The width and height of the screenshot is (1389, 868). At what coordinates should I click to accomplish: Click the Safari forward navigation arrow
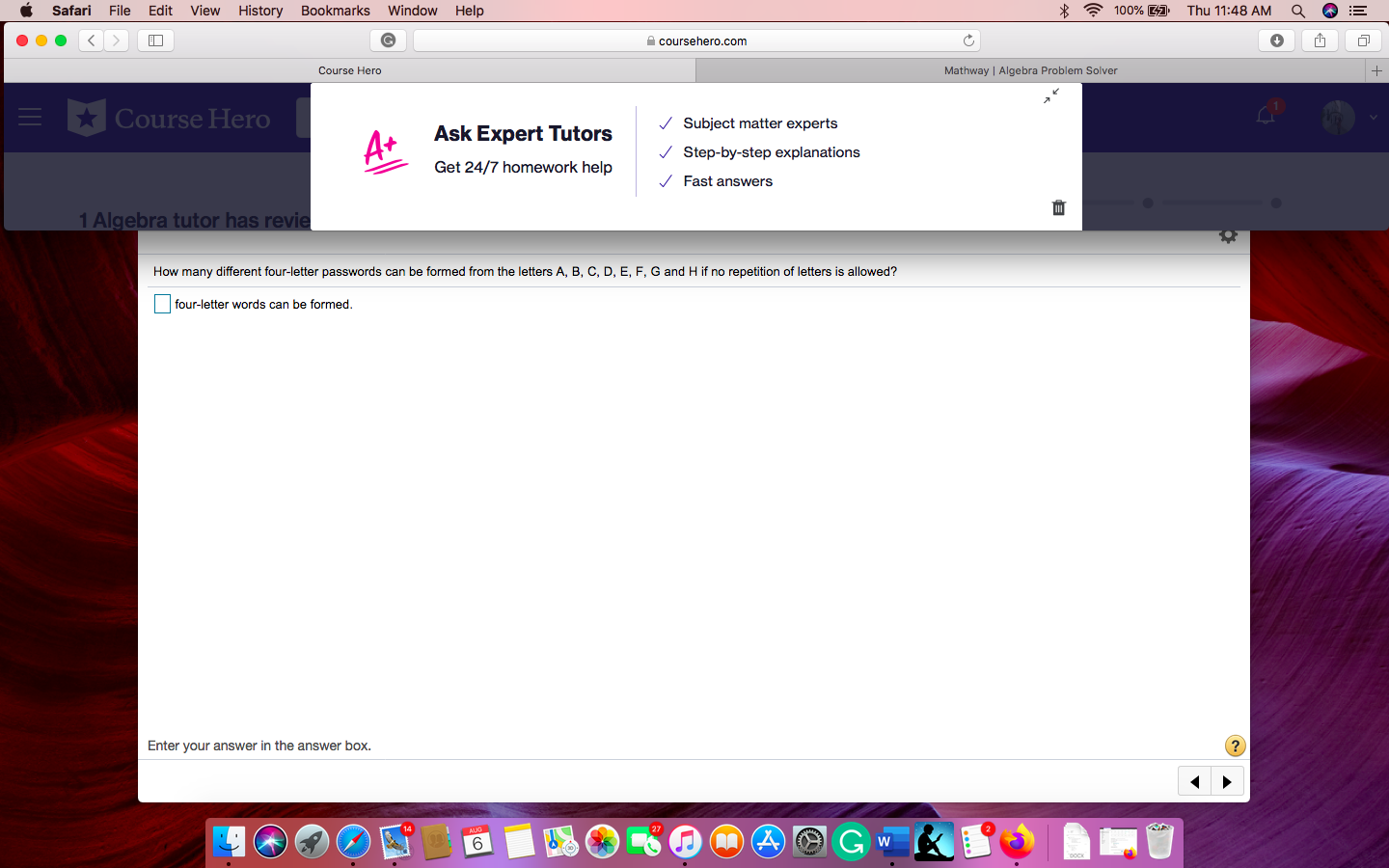pos(117,41)
